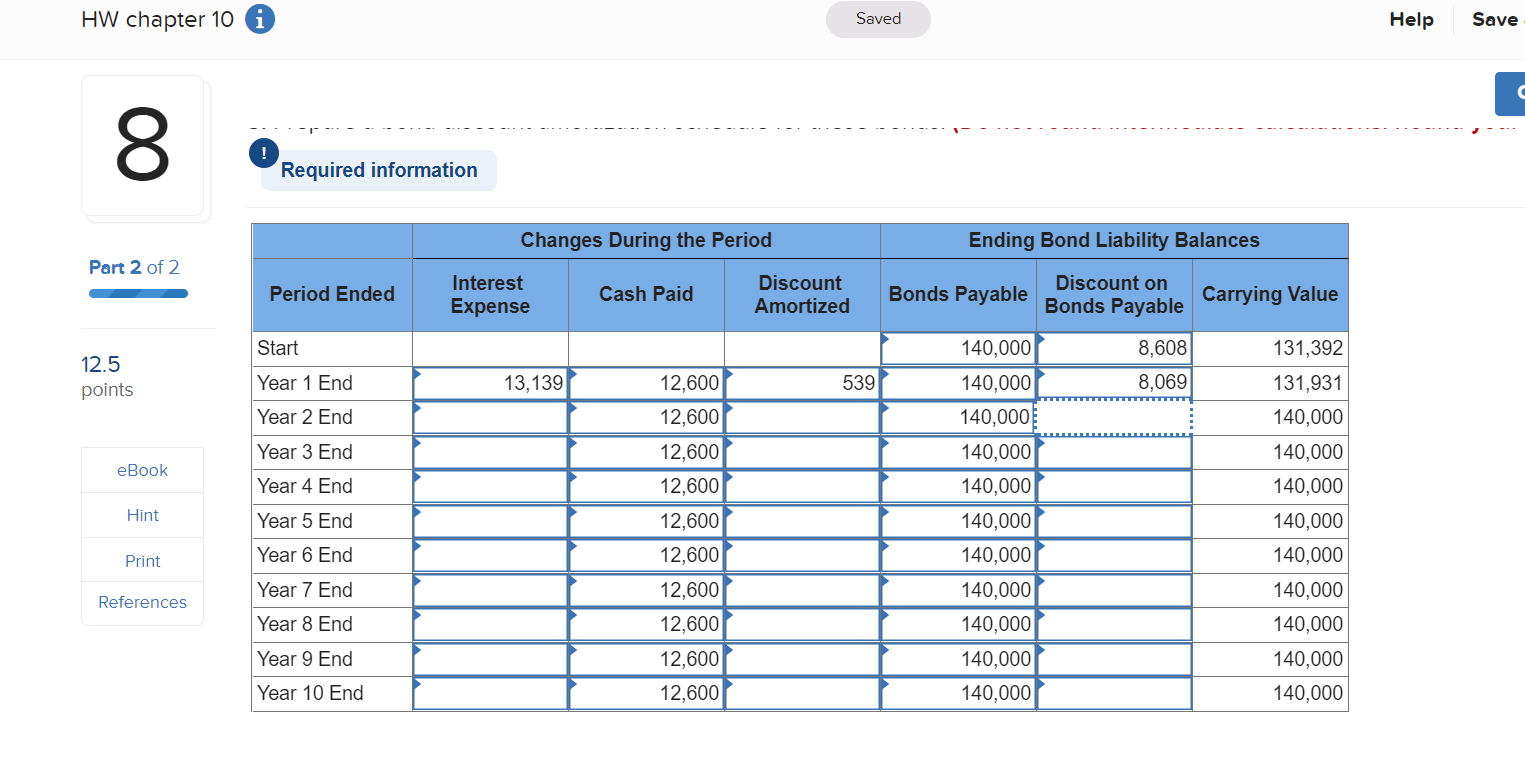Click the Part 2 progress bar
Viewport: 1525px width, 775px height.
point(138,293)
